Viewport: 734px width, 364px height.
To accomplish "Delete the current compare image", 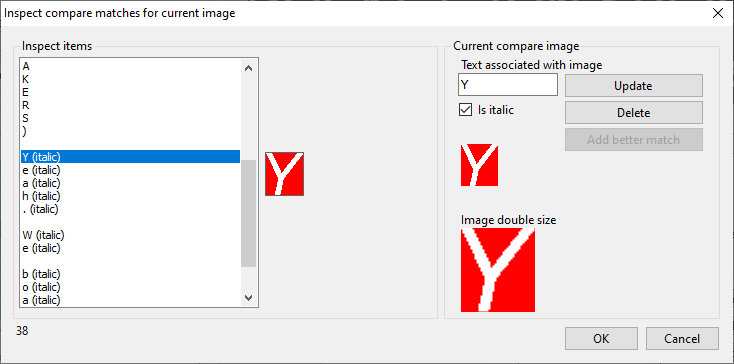I will coord(633,113).
